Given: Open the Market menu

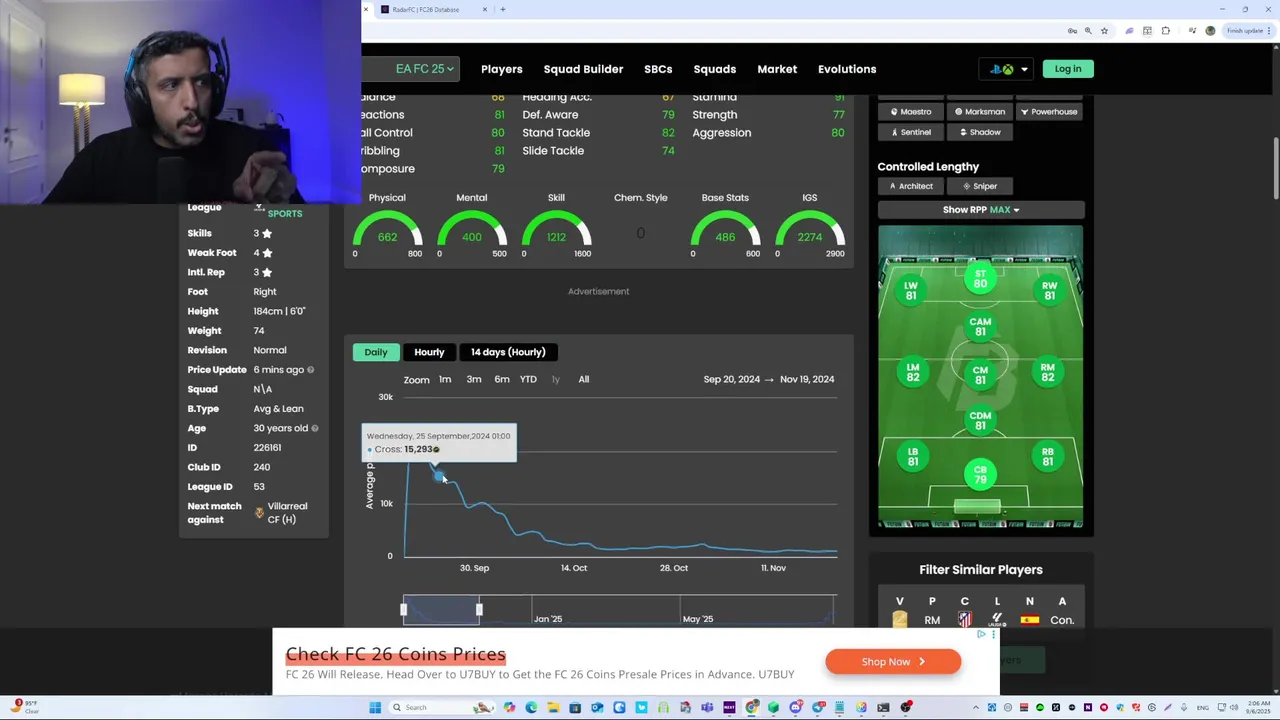Looking at the screenshot, I should coord(777,69).
